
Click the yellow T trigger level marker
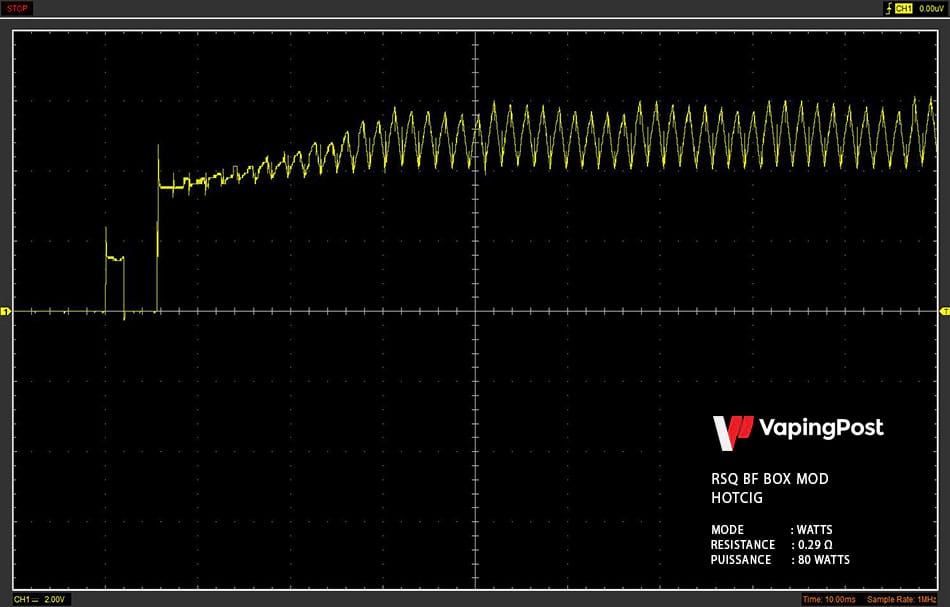click(x=945, y=311)
